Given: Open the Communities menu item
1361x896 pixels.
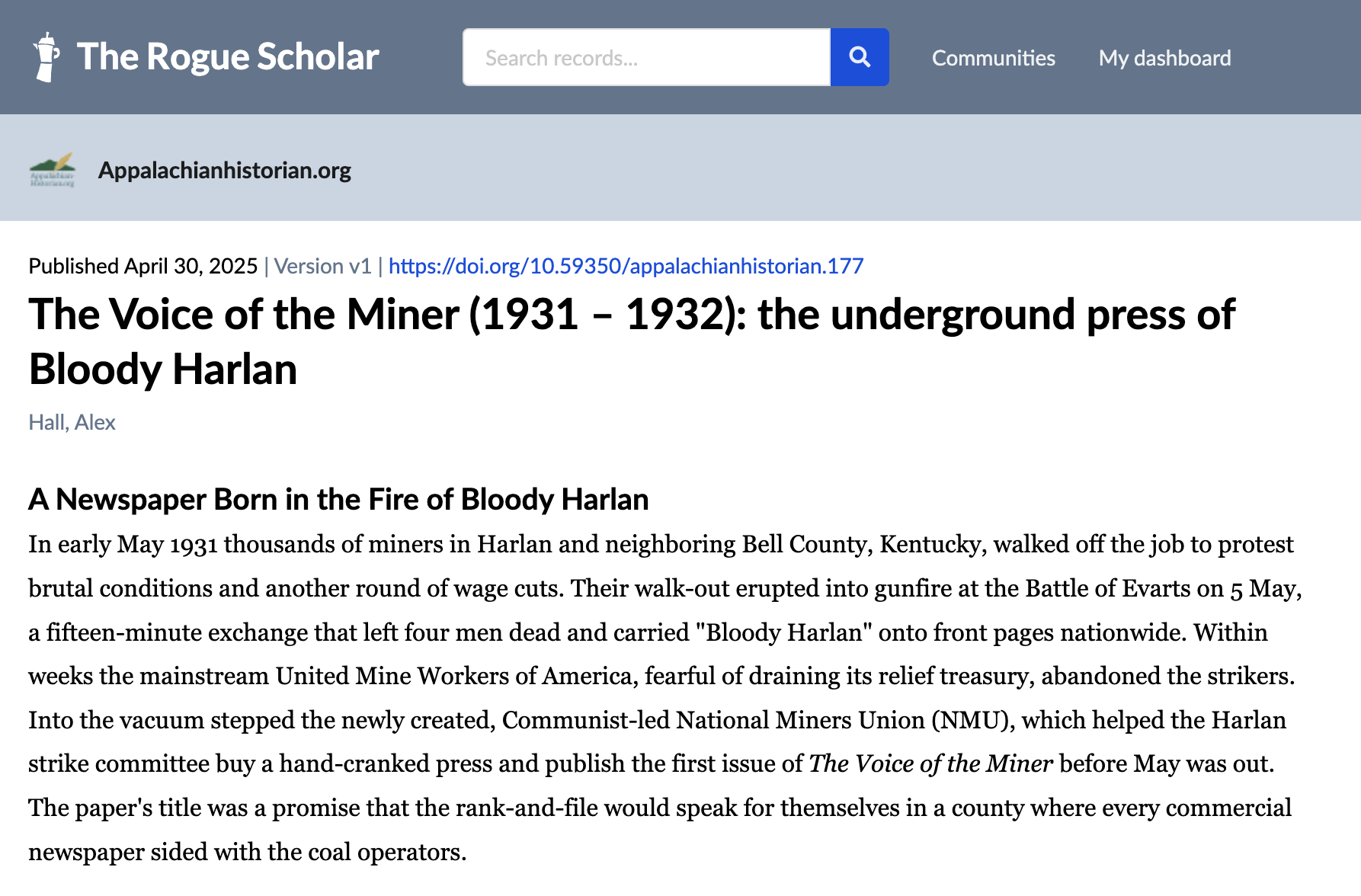Looking at the screenshot, I should pos(993,58).
